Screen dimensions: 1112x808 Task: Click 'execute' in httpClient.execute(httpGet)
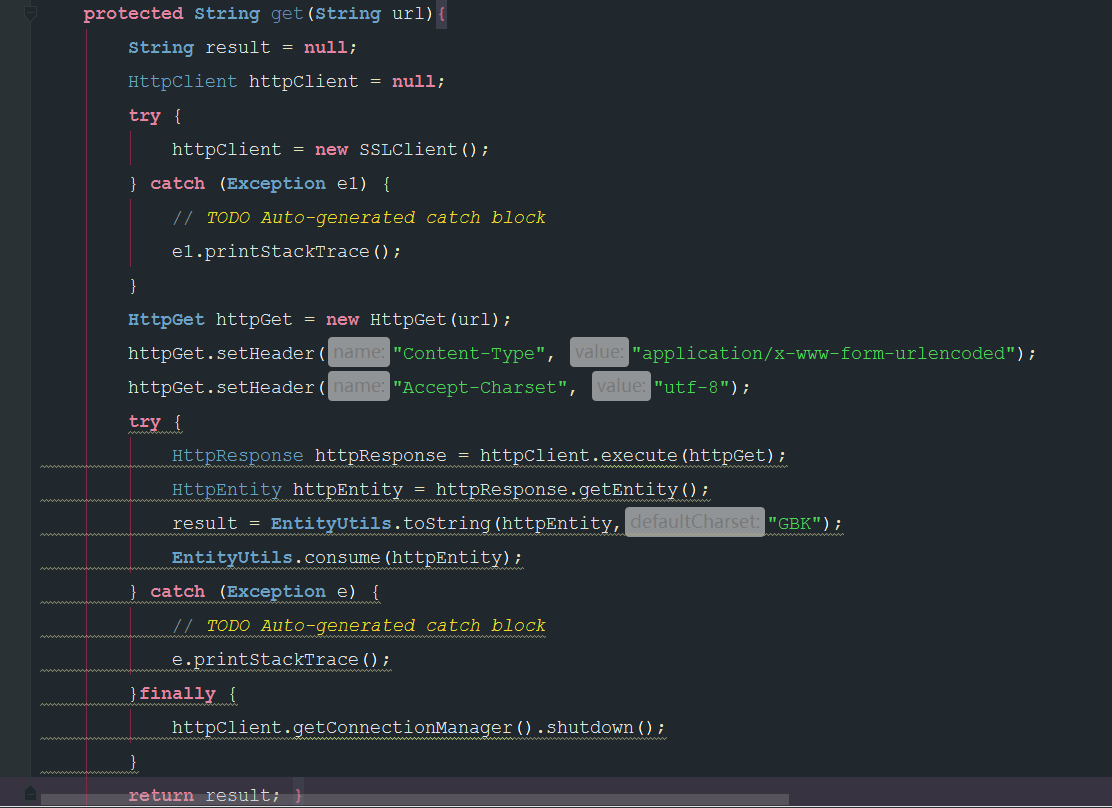[639, 455]
